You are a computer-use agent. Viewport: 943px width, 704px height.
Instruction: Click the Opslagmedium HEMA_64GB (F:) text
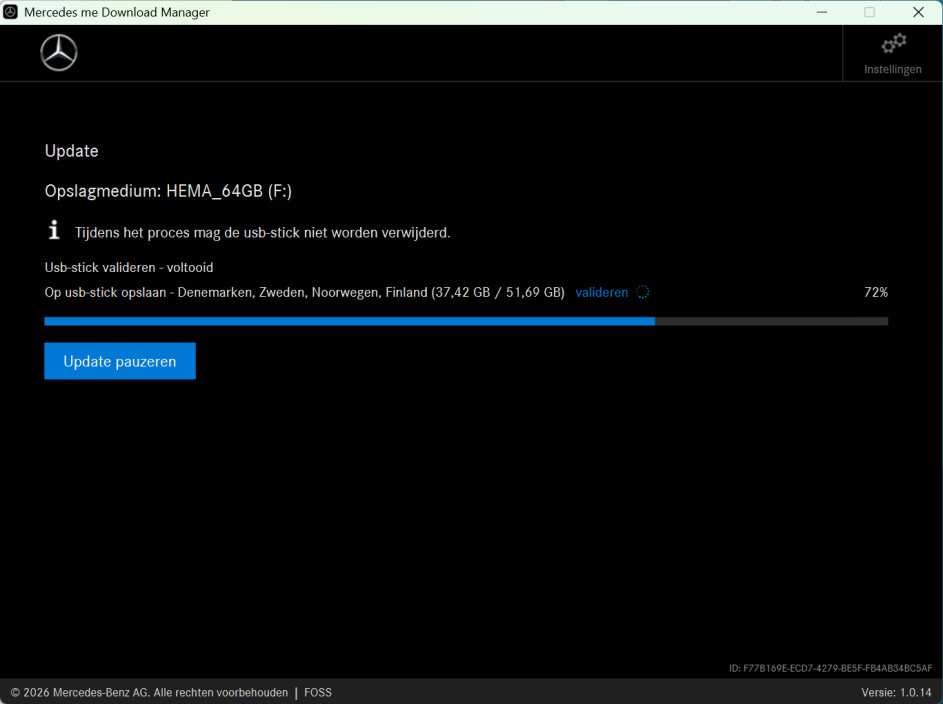(x=168, y=191)
